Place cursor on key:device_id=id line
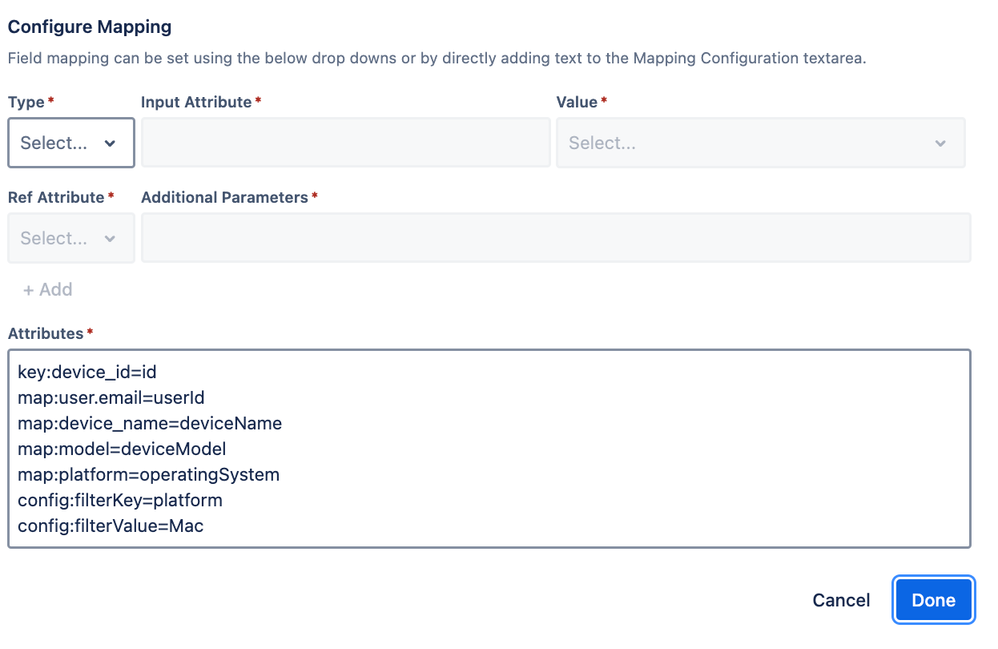The width and height of the screenshot is (998, 649). (87, 372)
